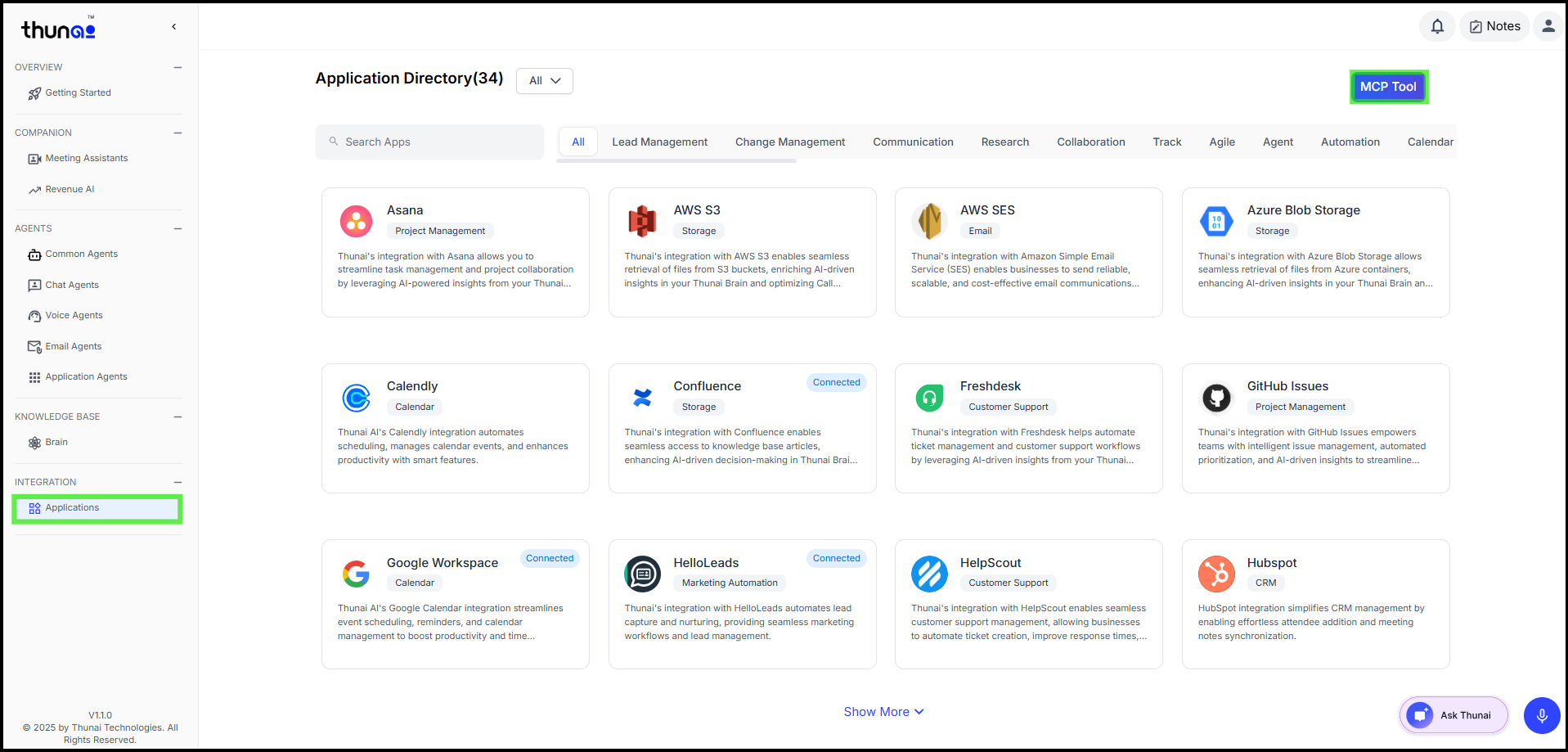The image size is (1568, 752).
Task: Click the Email Agents envelope icon
Action: 34,347
